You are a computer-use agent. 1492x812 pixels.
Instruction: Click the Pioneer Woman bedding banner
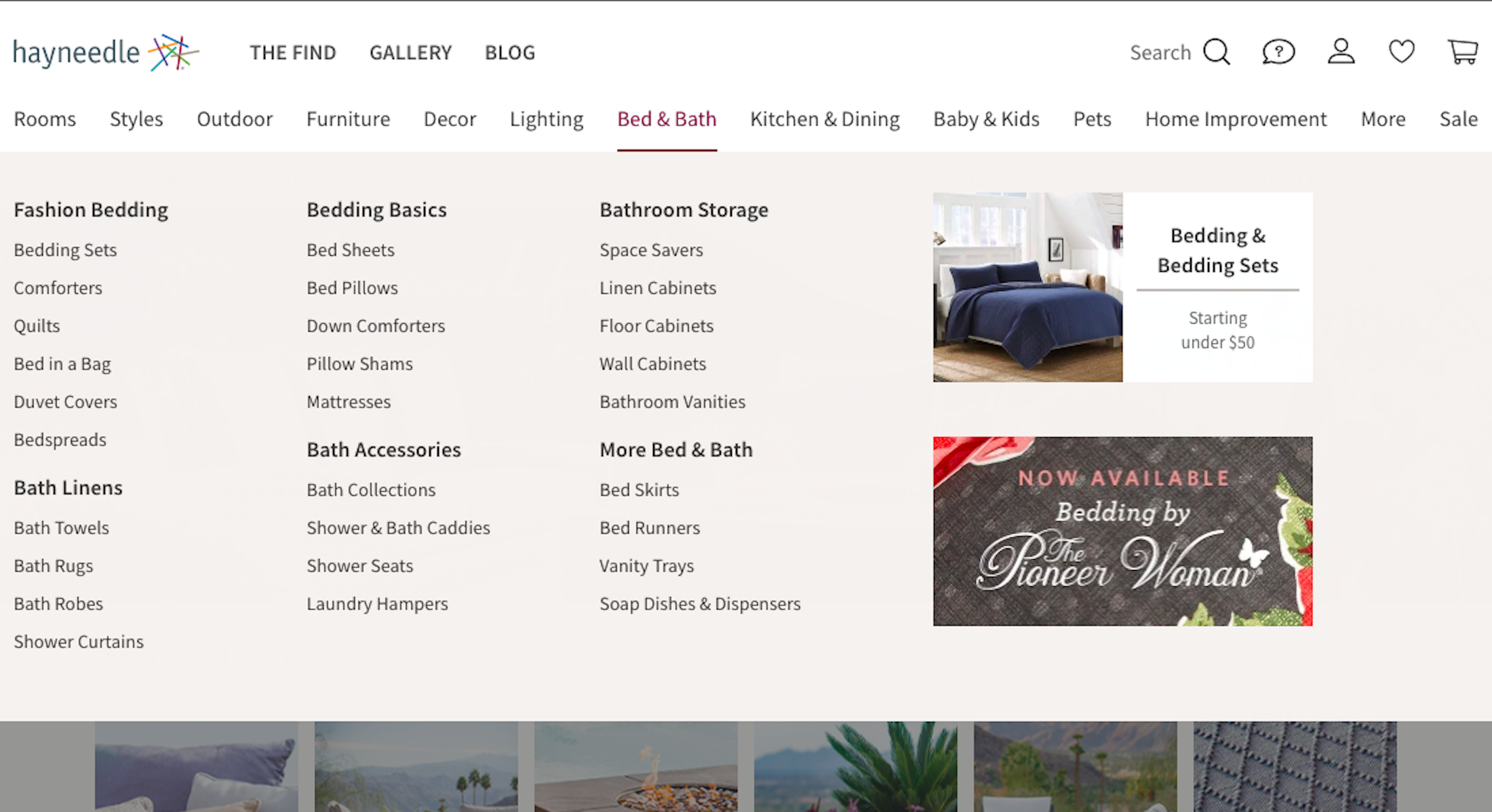(1122, 531)
